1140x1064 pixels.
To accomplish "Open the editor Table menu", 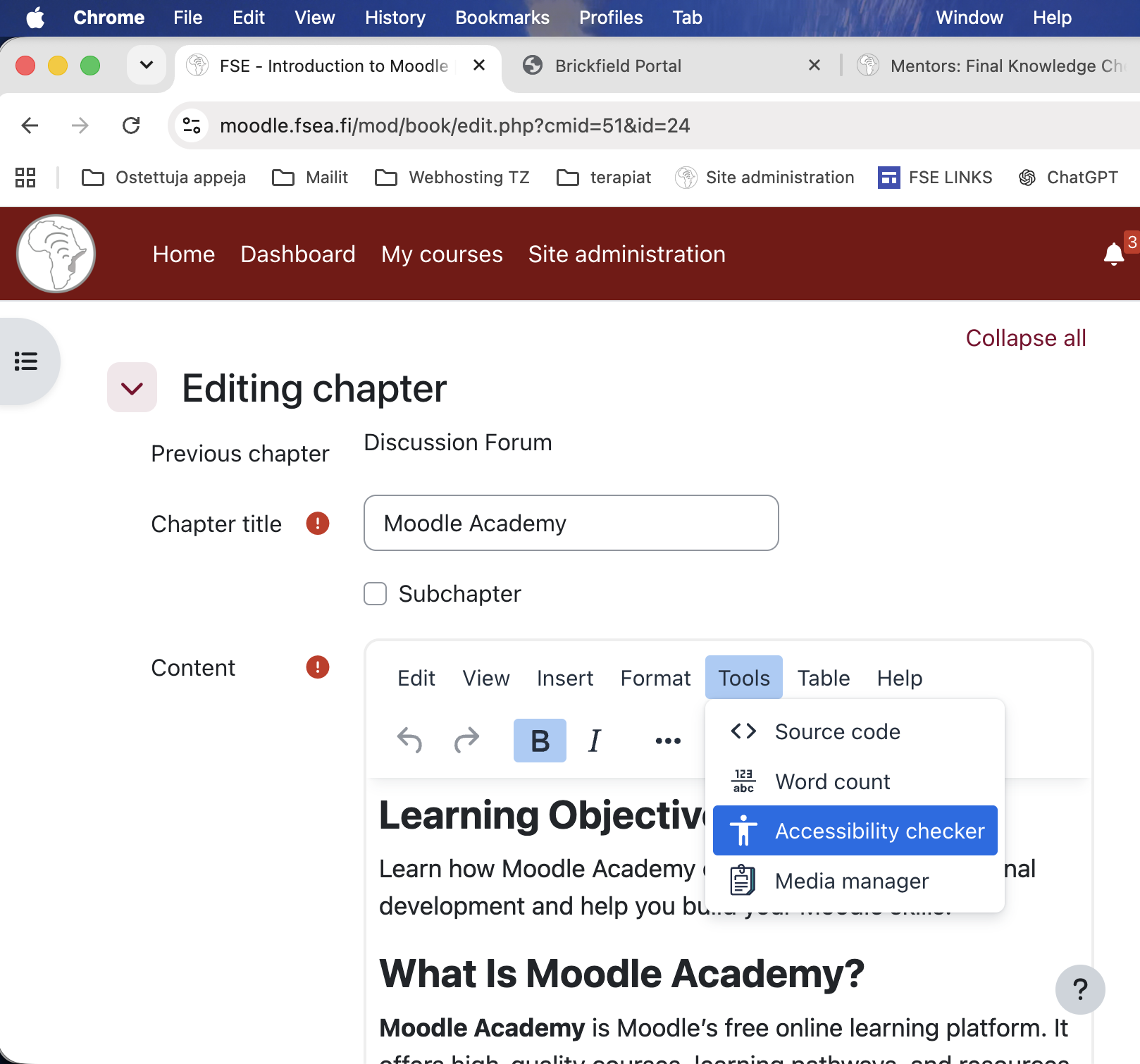I will pos(824,678).
